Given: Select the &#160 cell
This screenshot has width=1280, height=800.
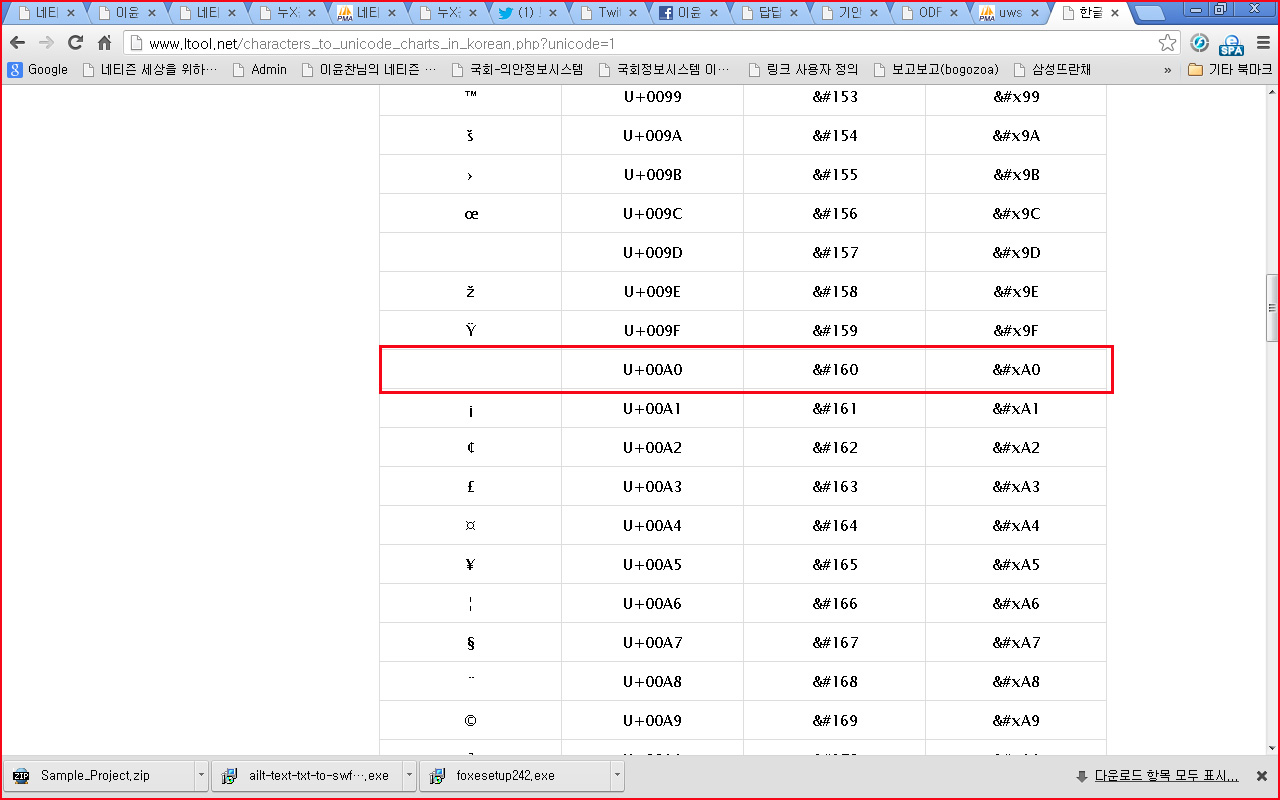Looking at the screenshot, I should coord(835,369).
